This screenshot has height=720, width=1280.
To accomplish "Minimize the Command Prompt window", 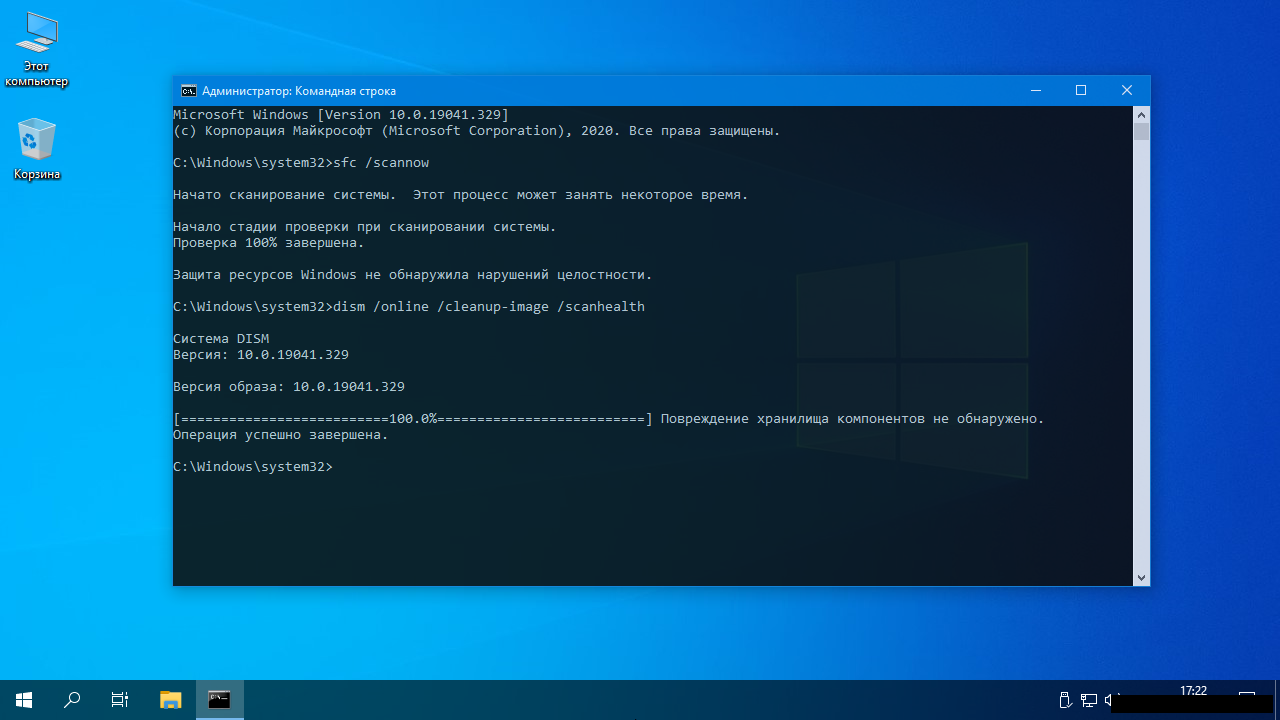I will pos(1035,90).
